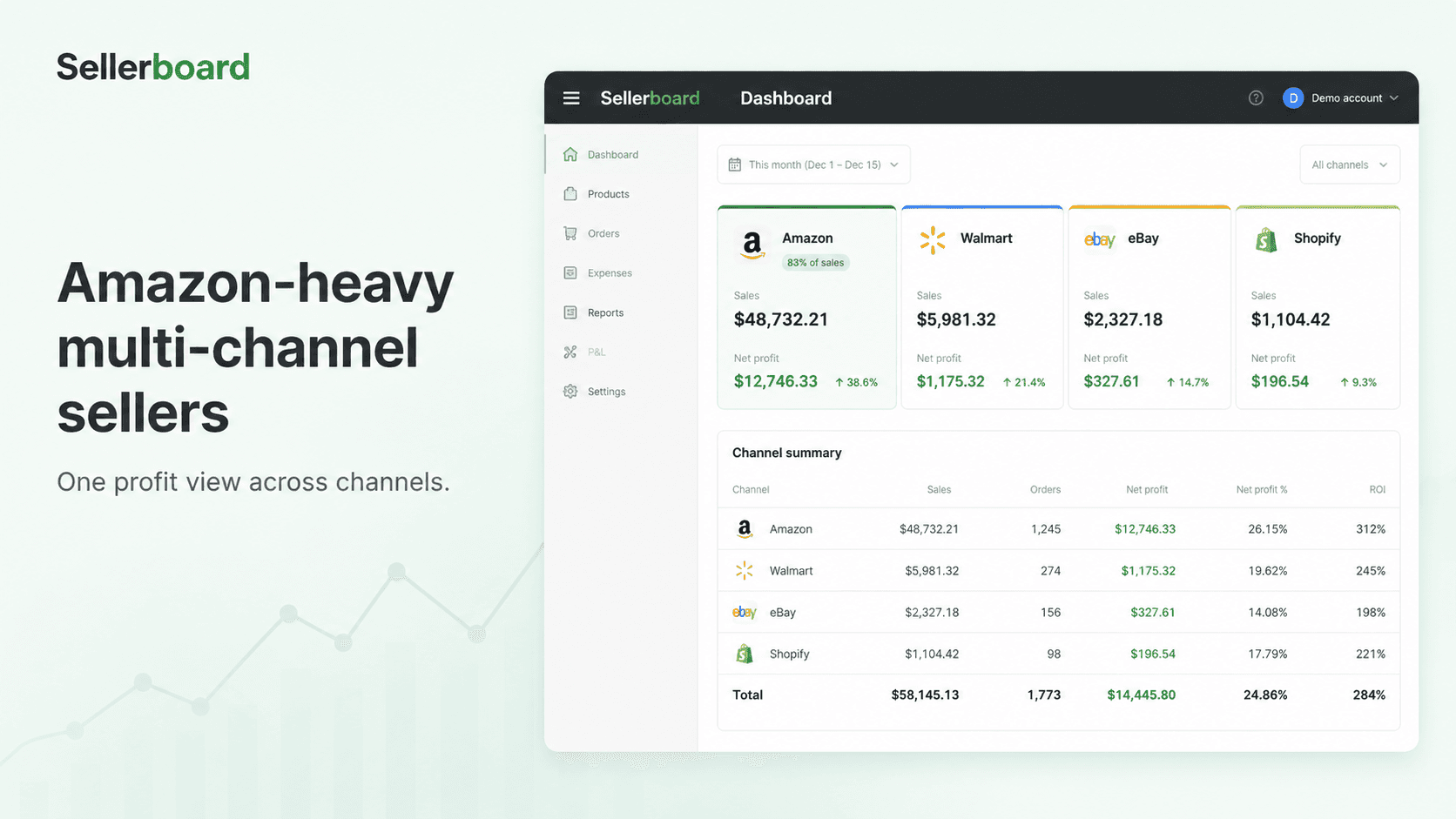Click eBay net profit percent 14.08%
The image size is (1456, 819).
(1268, 613)
